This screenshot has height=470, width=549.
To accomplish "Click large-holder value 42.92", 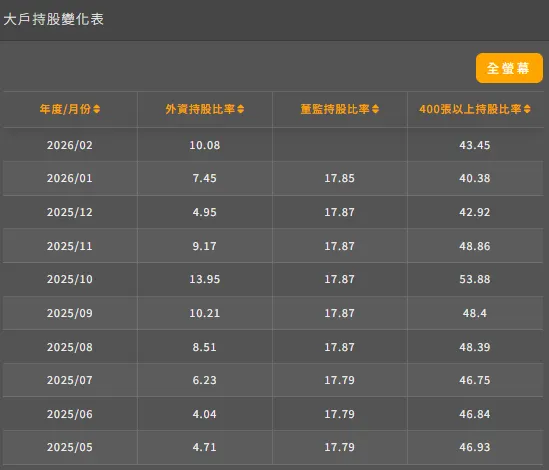I will pos(474,212).
